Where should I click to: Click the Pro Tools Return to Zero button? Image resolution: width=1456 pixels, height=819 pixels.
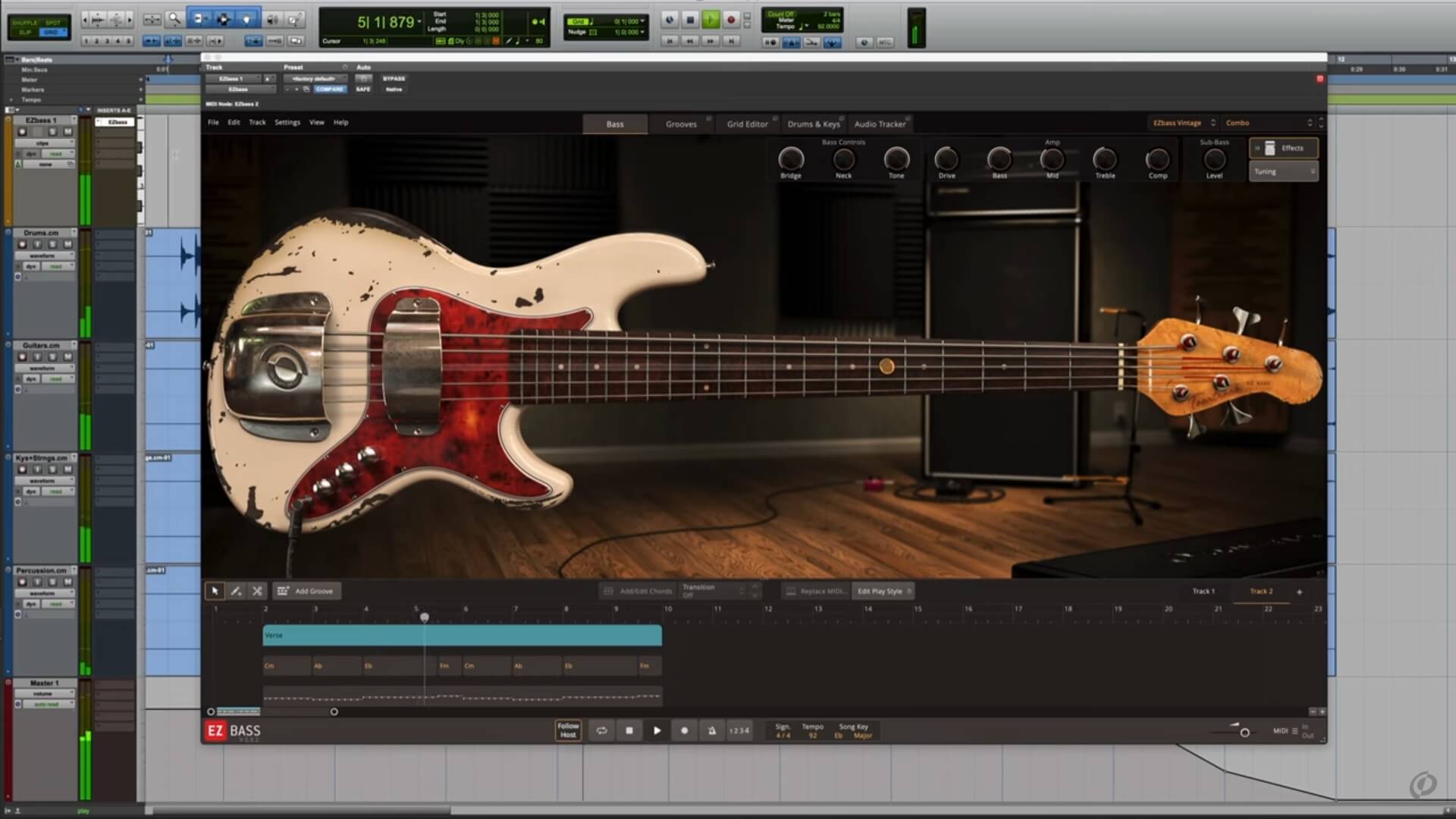670,41
